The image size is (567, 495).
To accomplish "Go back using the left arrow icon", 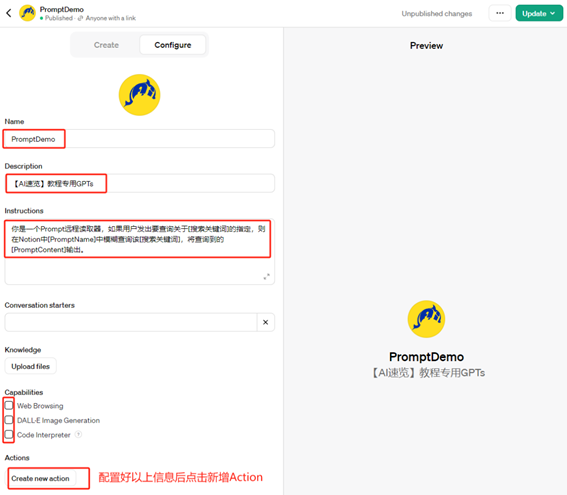I will point(9,13).
